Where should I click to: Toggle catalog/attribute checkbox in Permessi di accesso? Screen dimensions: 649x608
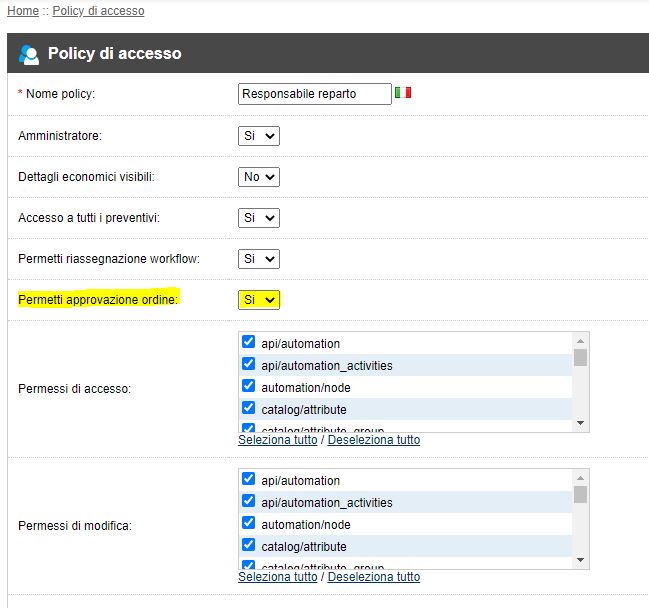click(248, 408)
